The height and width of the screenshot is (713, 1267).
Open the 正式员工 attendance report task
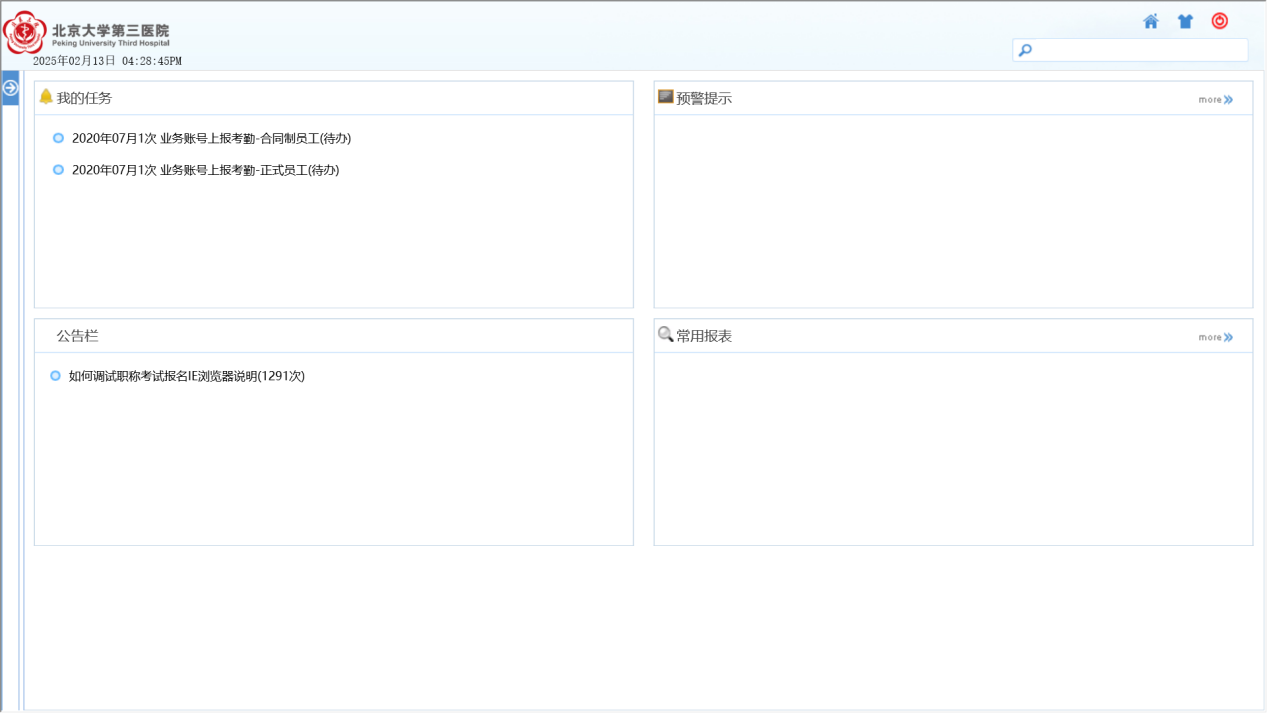(205, 171)
